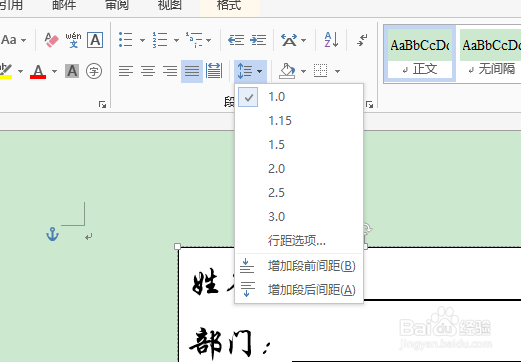521x362 pixels.
Task: Expand font color dropdown arrow
Action: (x=54, y=71)
